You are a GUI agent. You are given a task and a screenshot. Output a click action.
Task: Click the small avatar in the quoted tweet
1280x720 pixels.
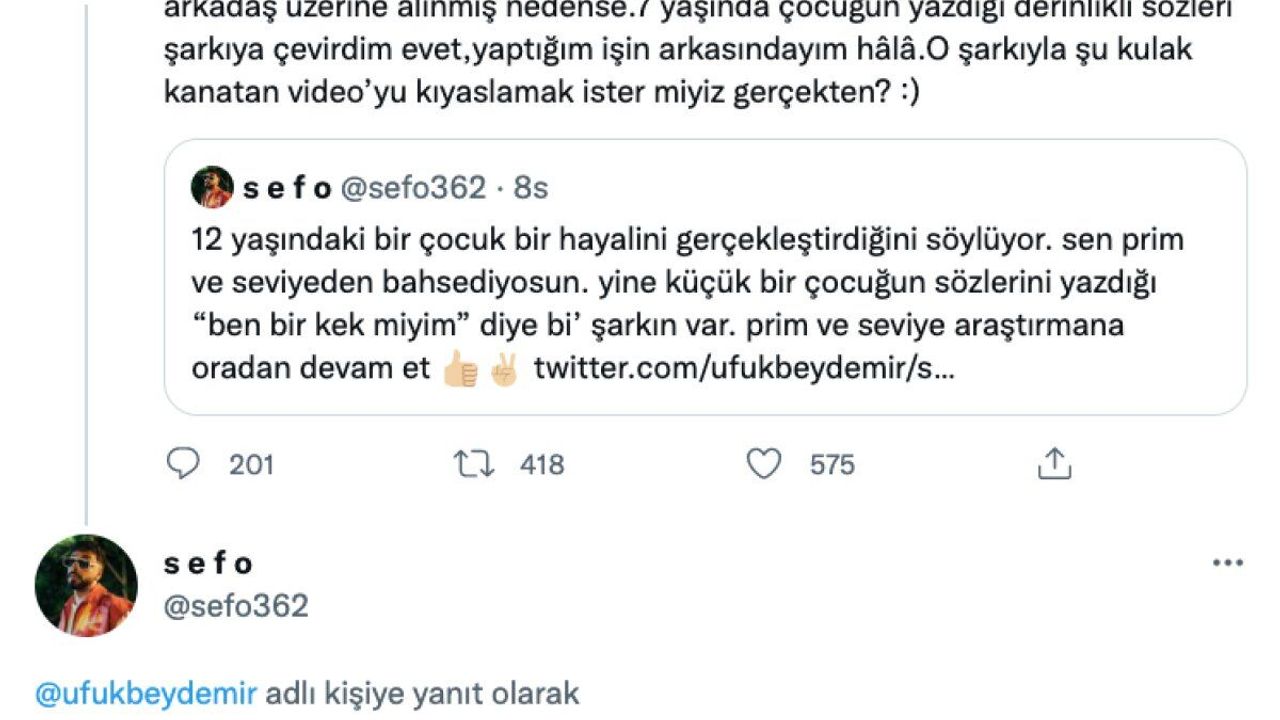[212, 187]
